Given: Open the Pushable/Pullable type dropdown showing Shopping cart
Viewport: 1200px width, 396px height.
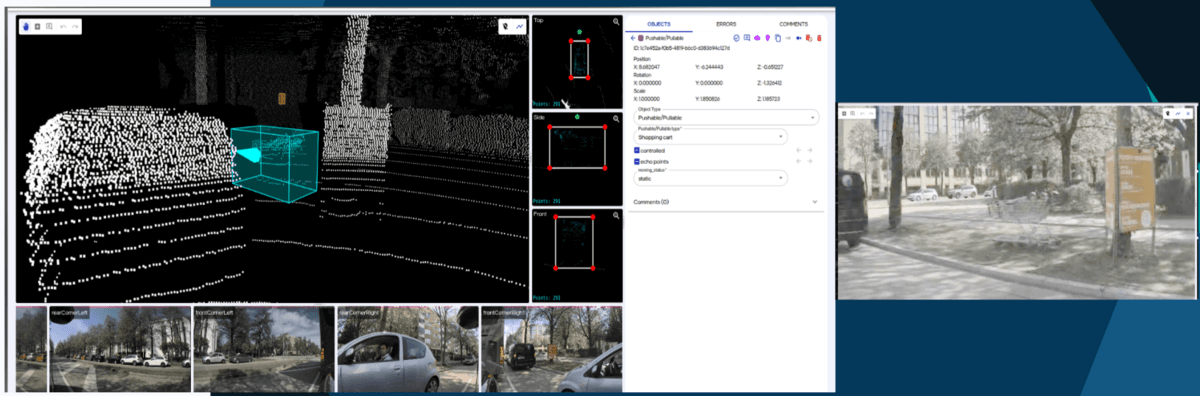Looking at the screenshot, I should tap(710, 136).
